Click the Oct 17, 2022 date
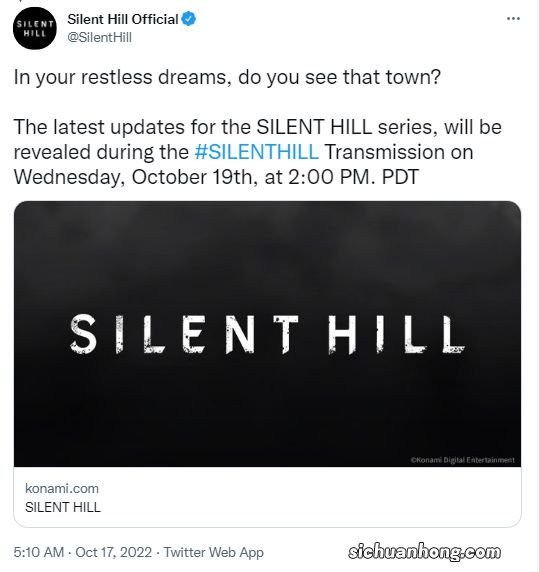Screen dimensions: 539x572 click(x=113, y=552)
